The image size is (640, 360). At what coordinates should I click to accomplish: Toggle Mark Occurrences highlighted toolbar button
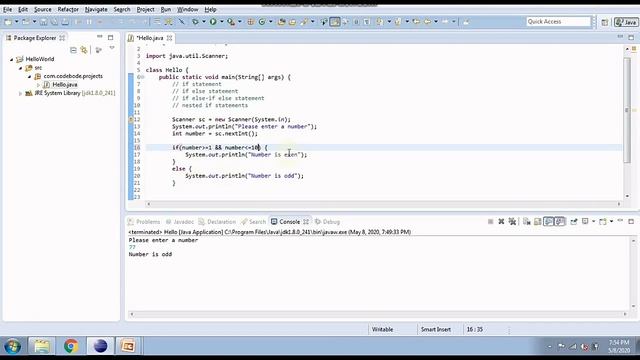pos(335,22)
